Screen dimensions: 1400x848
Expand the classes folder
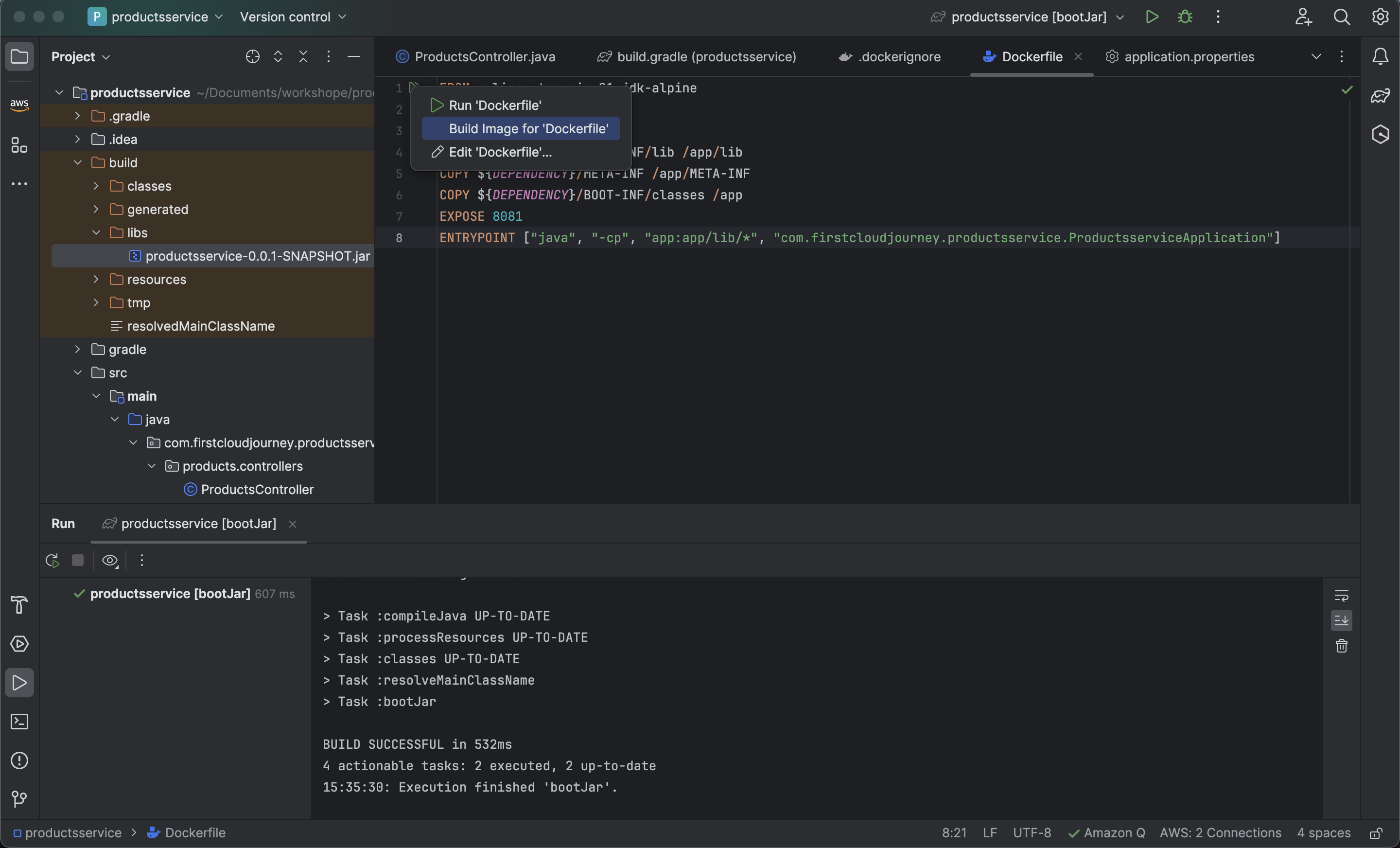[96, 186]
